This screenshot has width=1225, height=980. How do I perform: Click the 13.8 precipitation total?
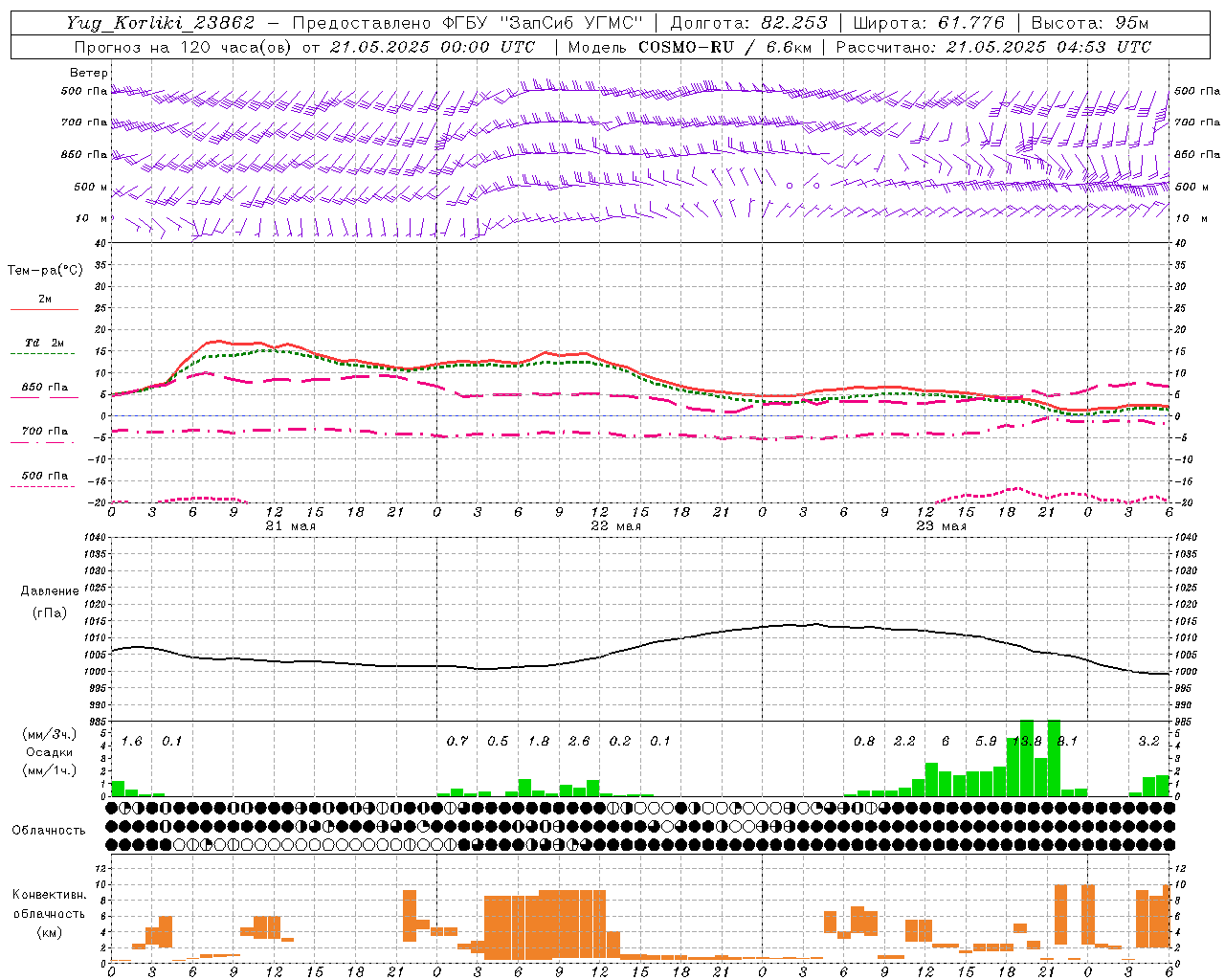tap(1027, 741)
